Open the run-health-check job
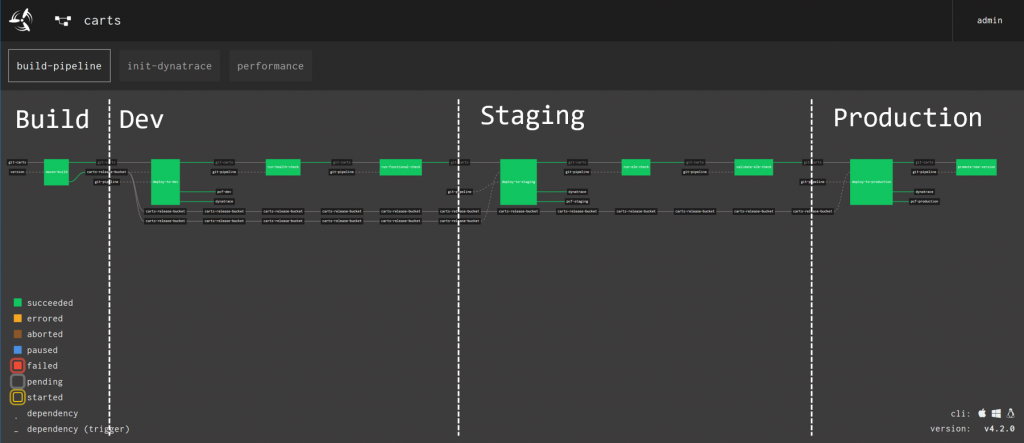1024x443 pixels. coord(283,167)
